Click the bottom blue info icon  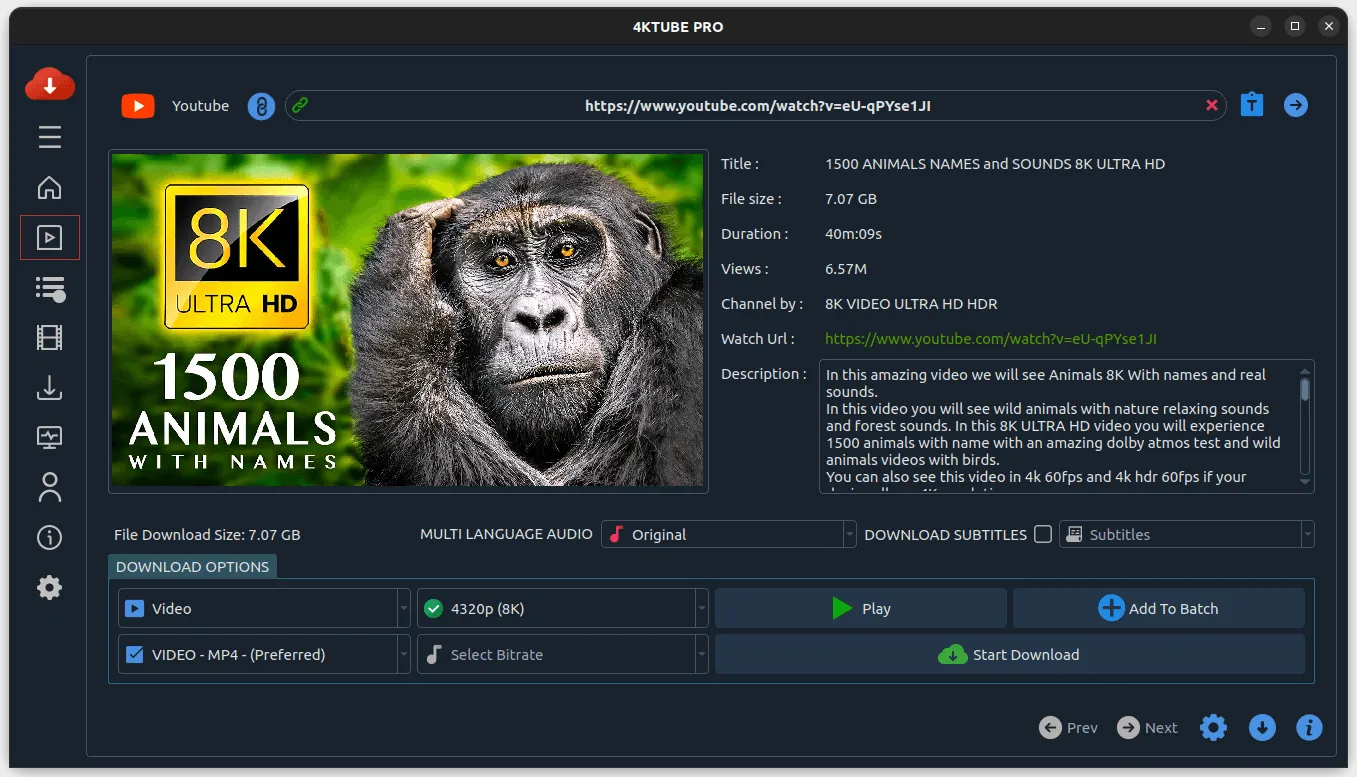point(1309,728)
